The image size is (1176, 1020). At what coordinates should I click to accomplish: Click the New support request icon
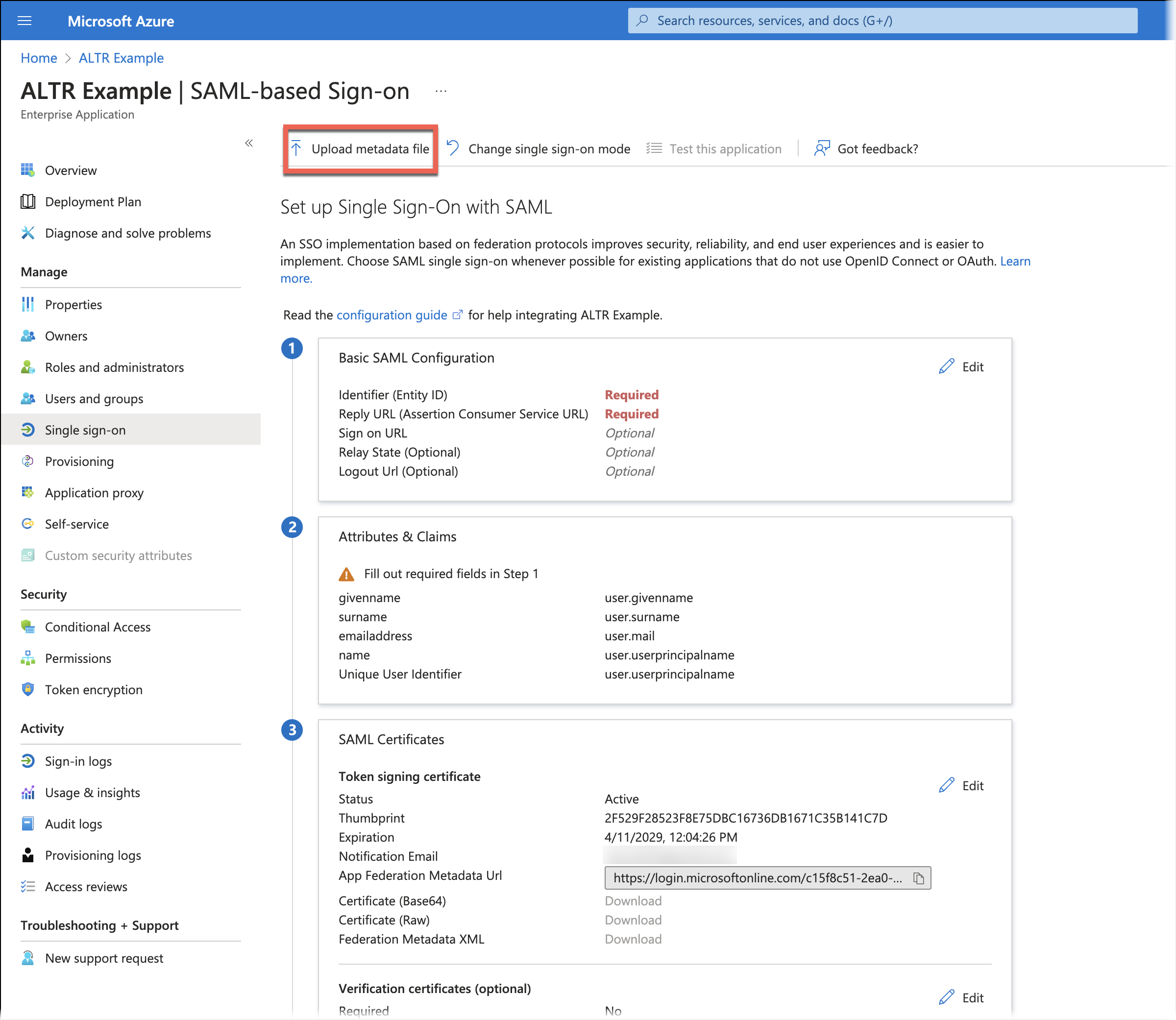pos(28,958)
